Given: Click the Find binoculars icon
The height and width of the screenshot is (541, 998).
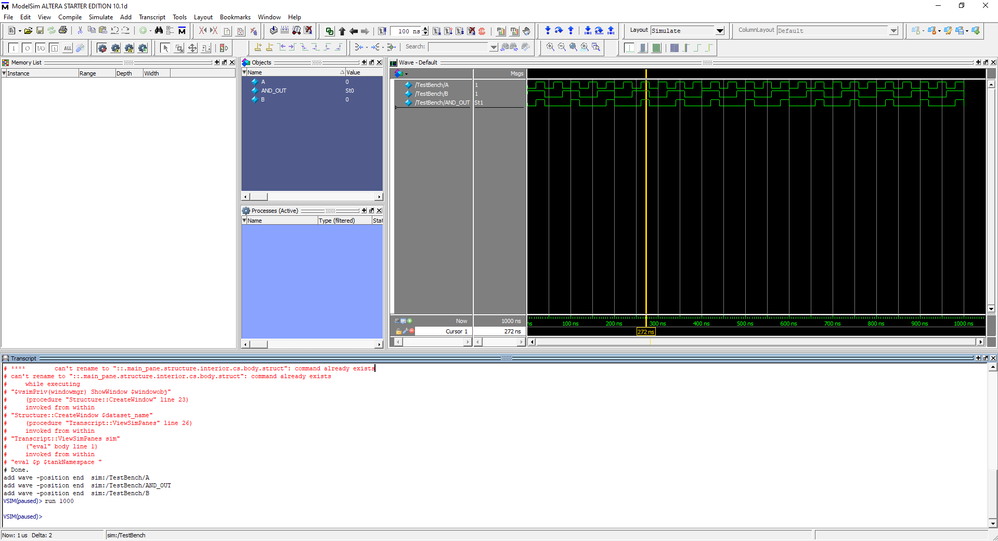Looking at the screenshot, I should [x=158, y=31].
